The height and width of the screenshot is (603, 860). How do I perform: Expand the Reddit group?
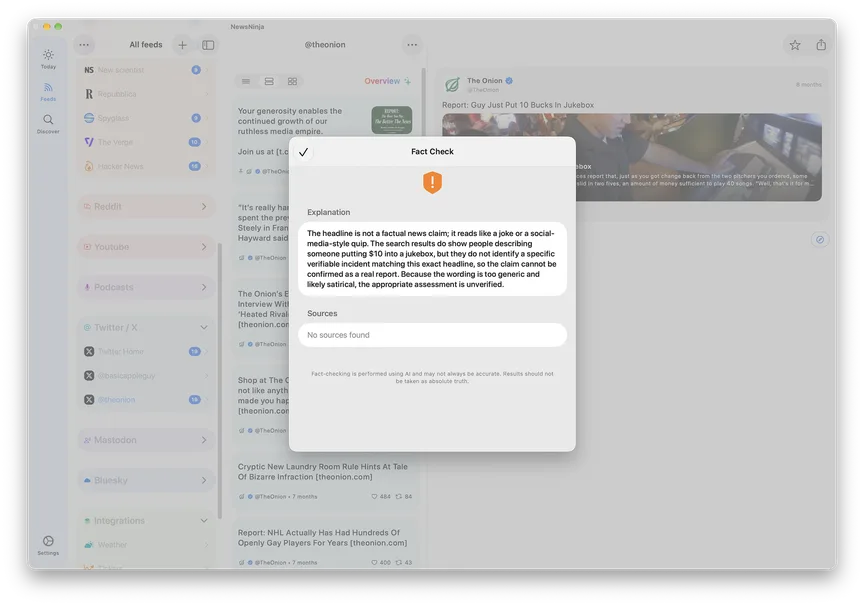click(x=146, y=206)
